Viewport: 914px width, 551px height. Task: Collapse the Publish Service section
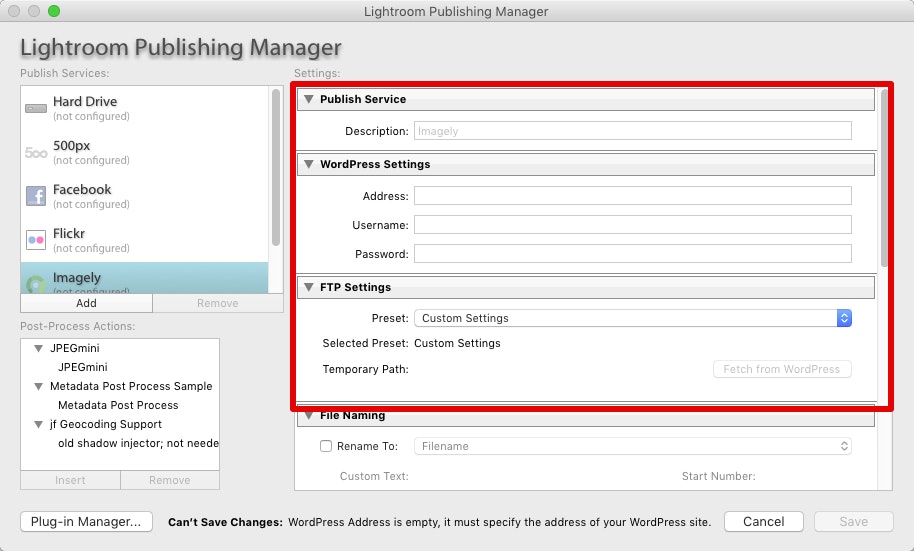tap(309, 99)
